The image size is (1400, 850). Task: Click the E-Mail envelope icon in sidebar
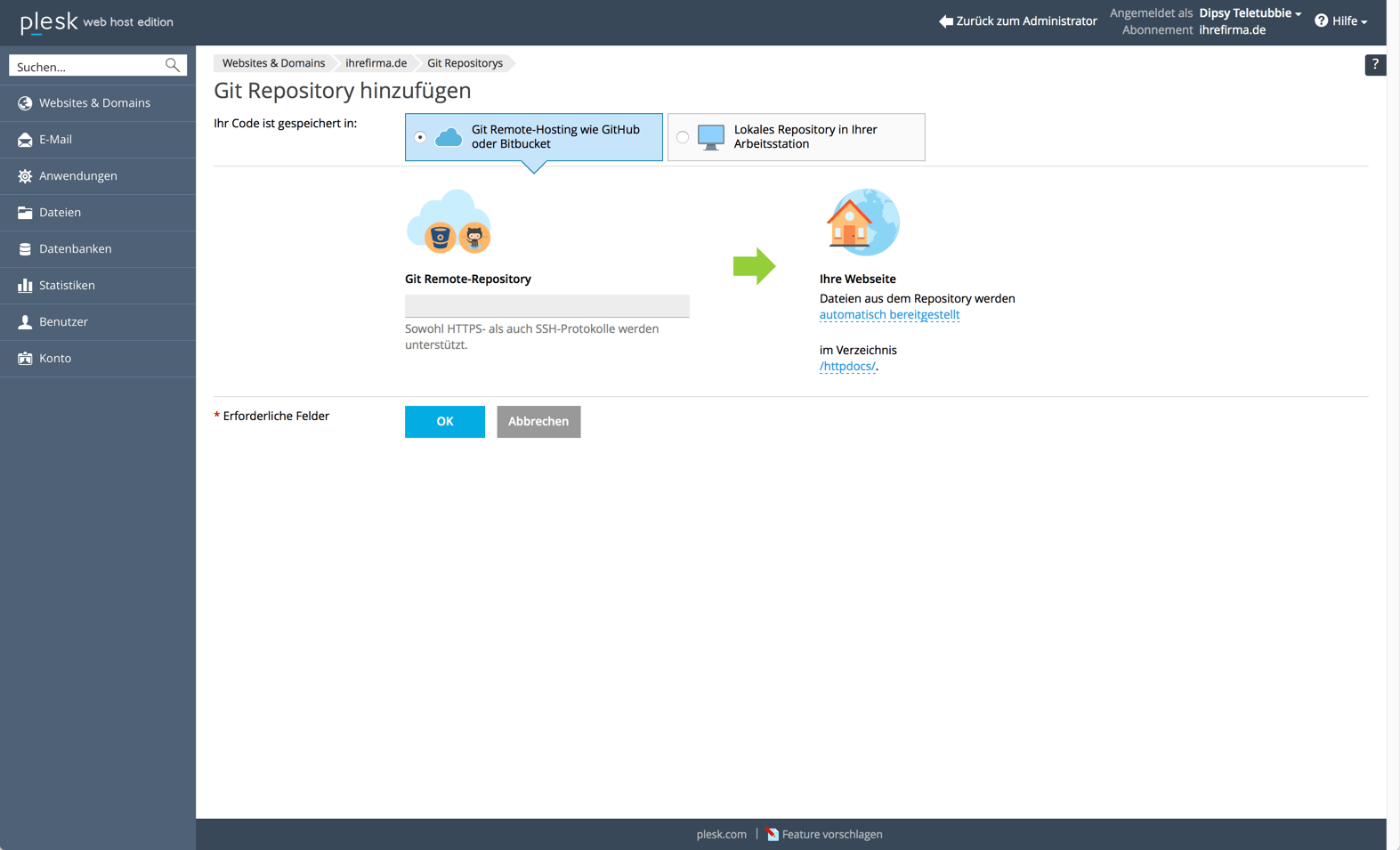[x=25, y=140]
